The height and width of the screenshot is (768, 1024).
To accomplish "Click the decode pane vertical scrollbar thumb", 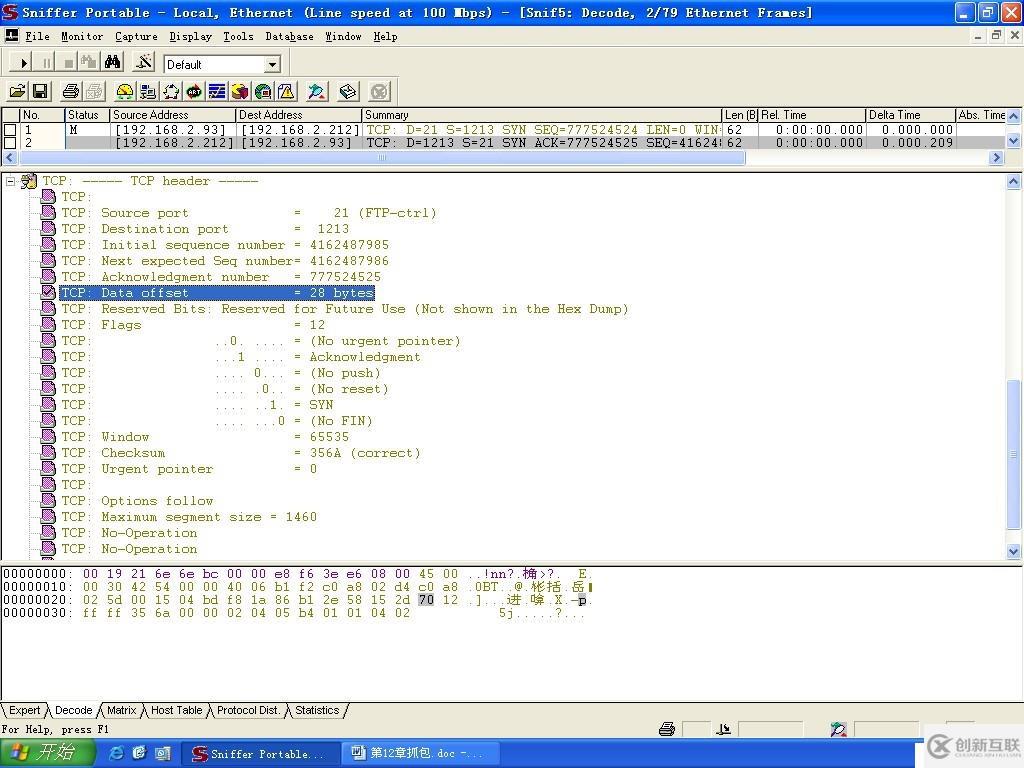I will point(1014,455).
